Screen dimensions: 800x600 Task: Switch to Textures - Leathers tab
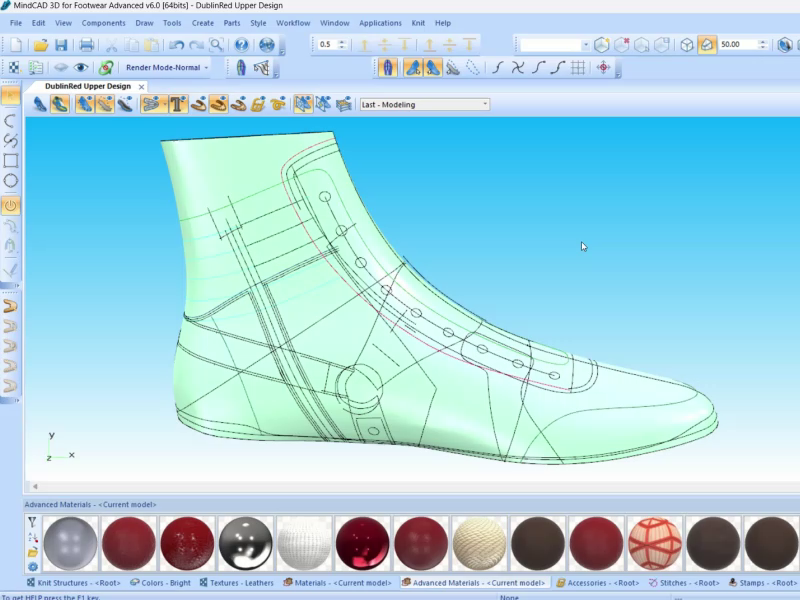point(236,583)
